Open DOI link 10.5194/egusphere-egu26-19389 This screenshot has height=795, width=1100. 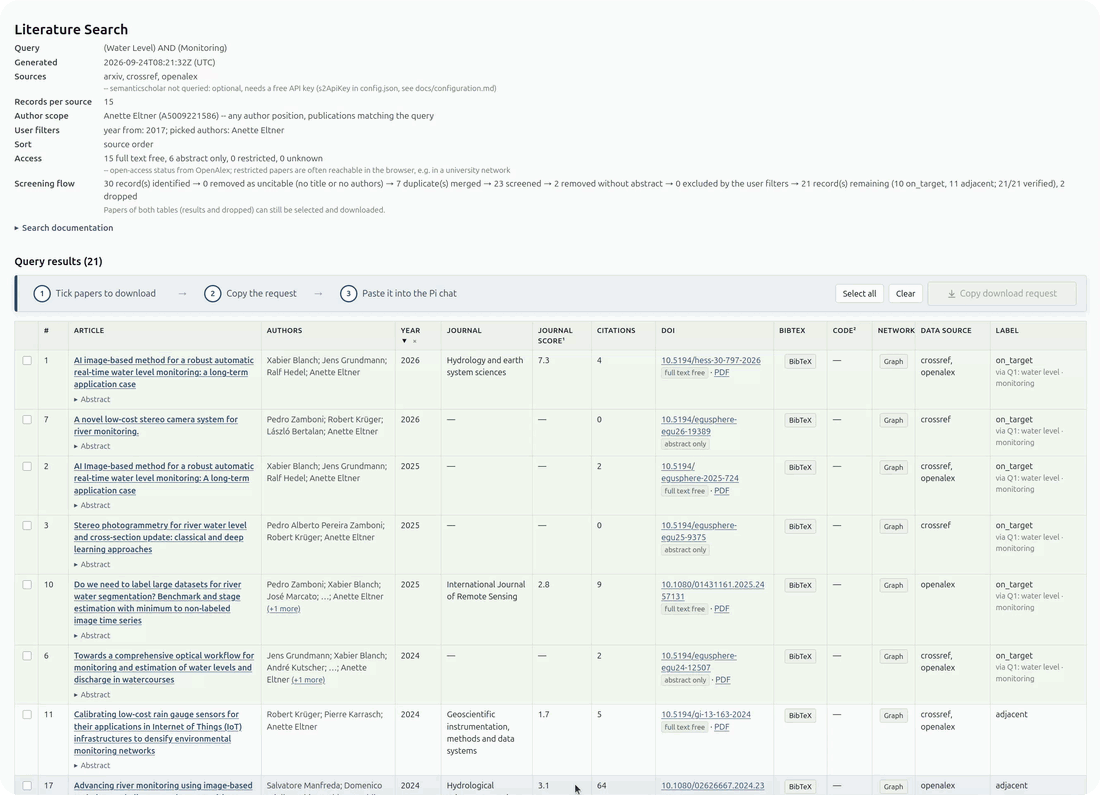(x=699, y=425)
